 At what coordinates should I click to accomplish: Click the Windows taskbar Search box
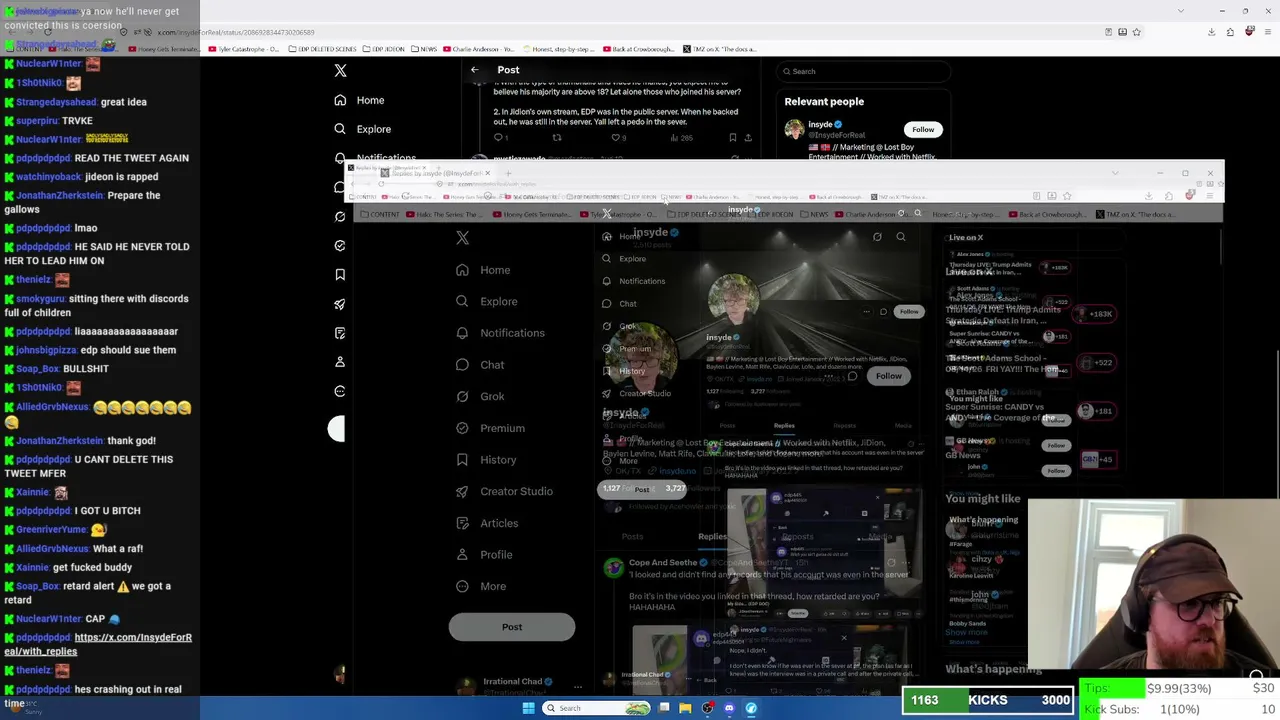[x=597, y=708]
